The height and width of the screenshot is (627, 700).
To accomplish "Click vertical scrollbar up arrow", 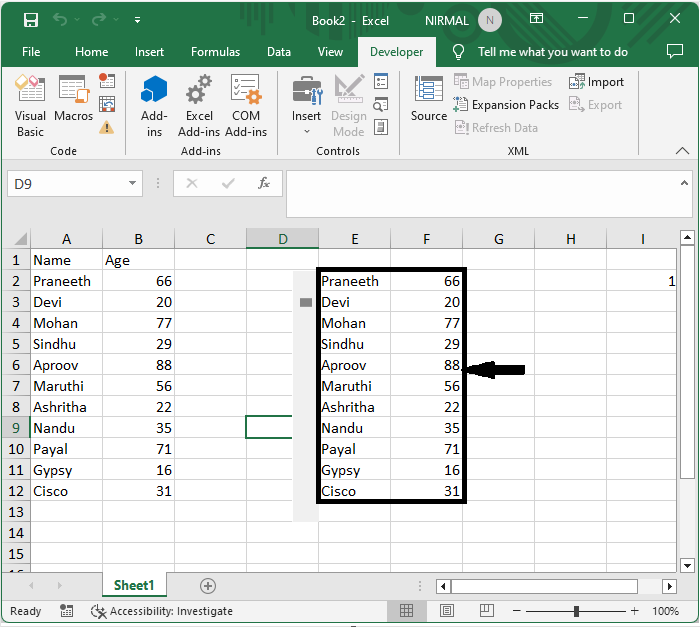I will (x=688, y=237).
